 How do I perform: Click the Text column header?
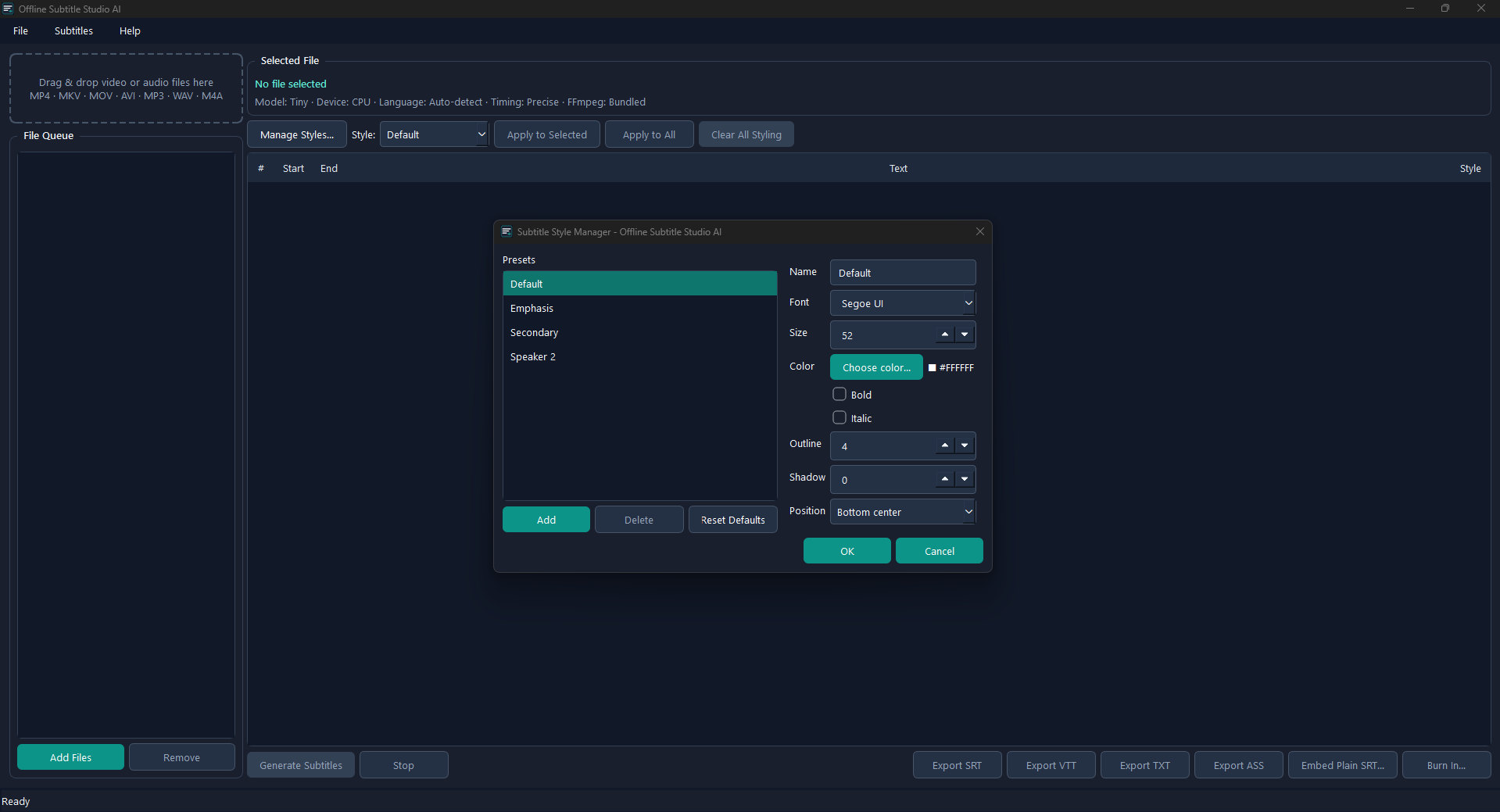point(898,168)
